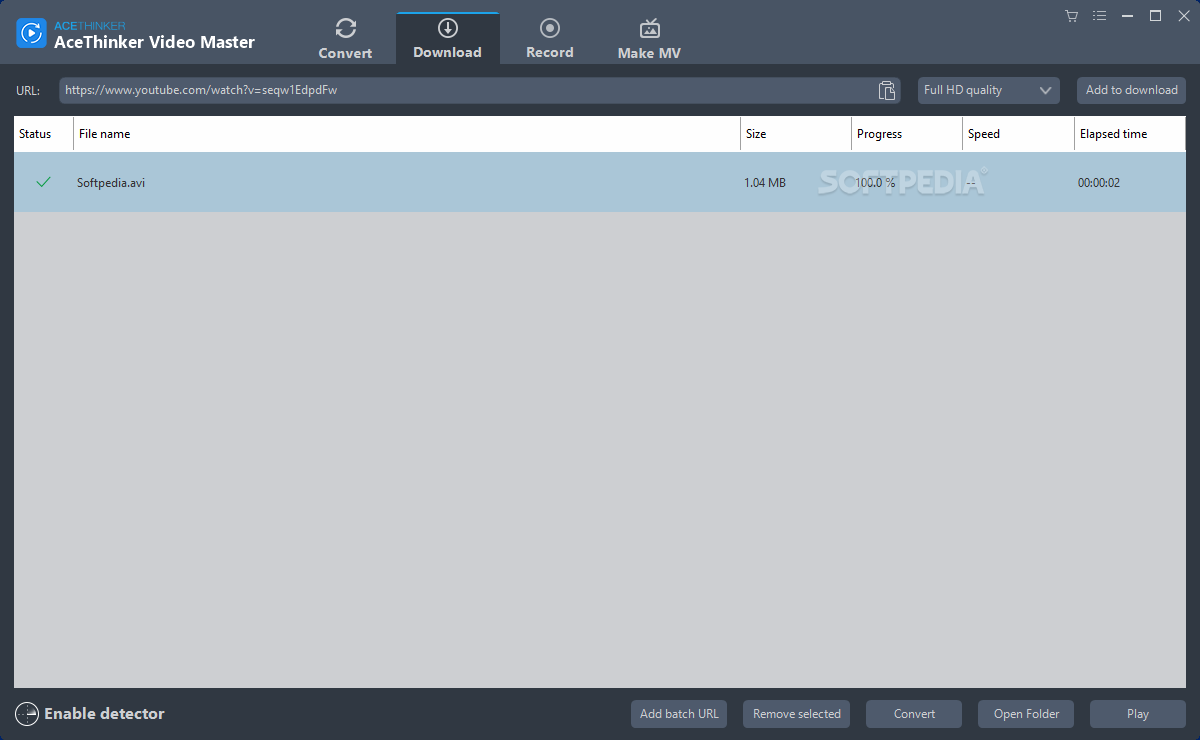Close the AceThinker window
The image size is (1200, 740).
(x=1183, y=15)
